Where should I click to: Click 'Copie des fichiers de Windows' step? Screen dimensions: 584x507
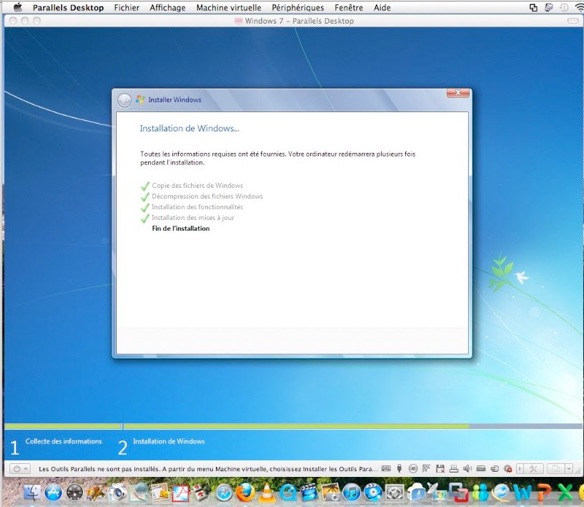tap(197, 186)
